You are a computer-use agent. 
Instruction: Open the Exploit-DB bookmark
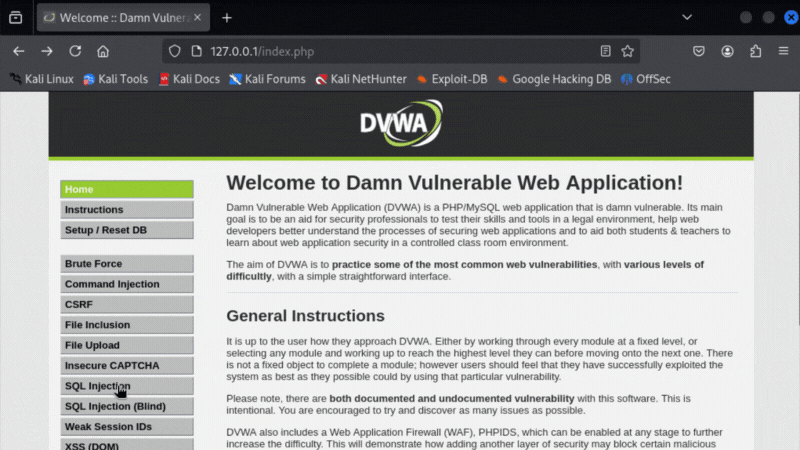(x=452, y=79)
